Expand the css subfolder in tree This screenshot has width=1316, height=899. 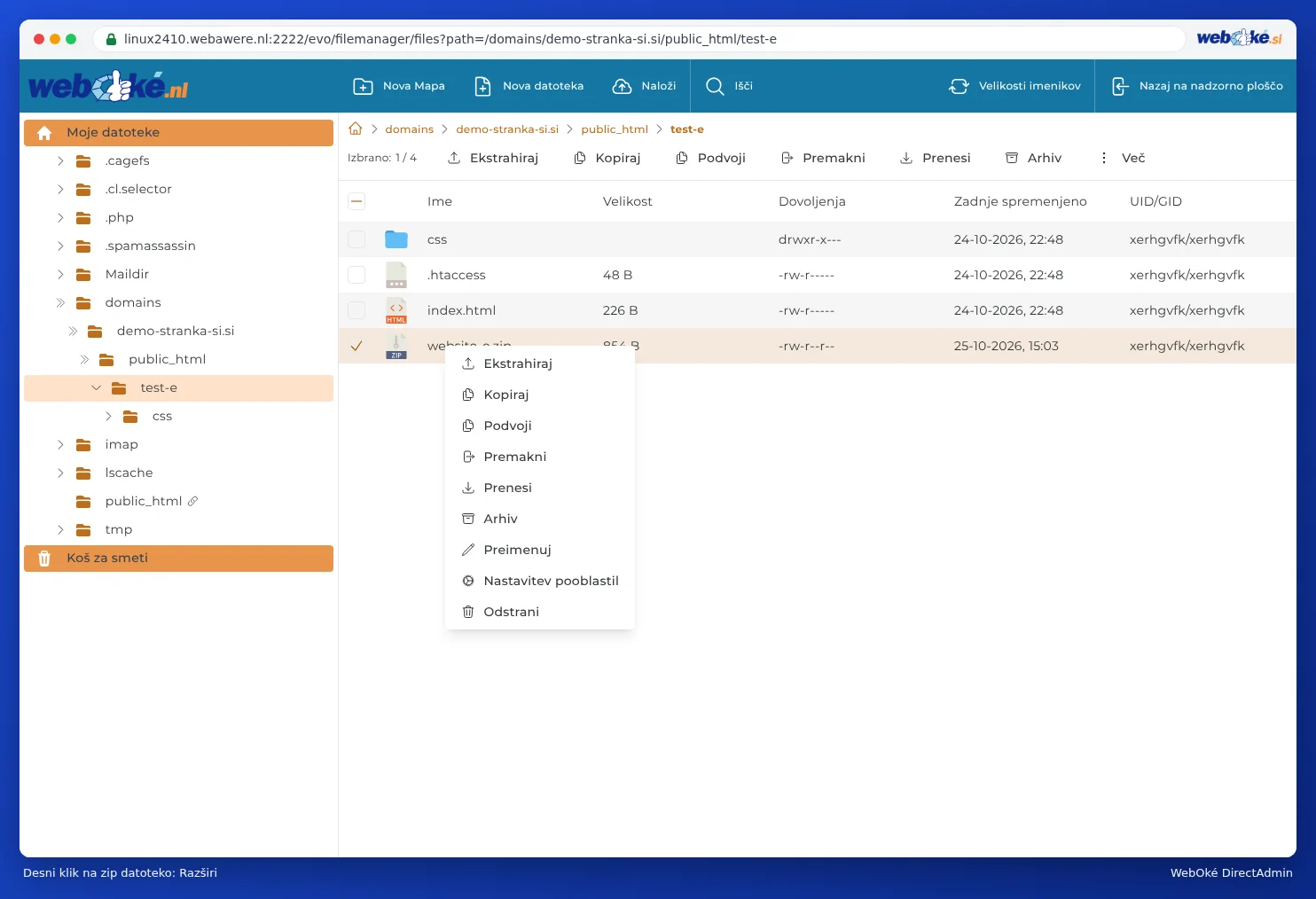coord(107,416)
